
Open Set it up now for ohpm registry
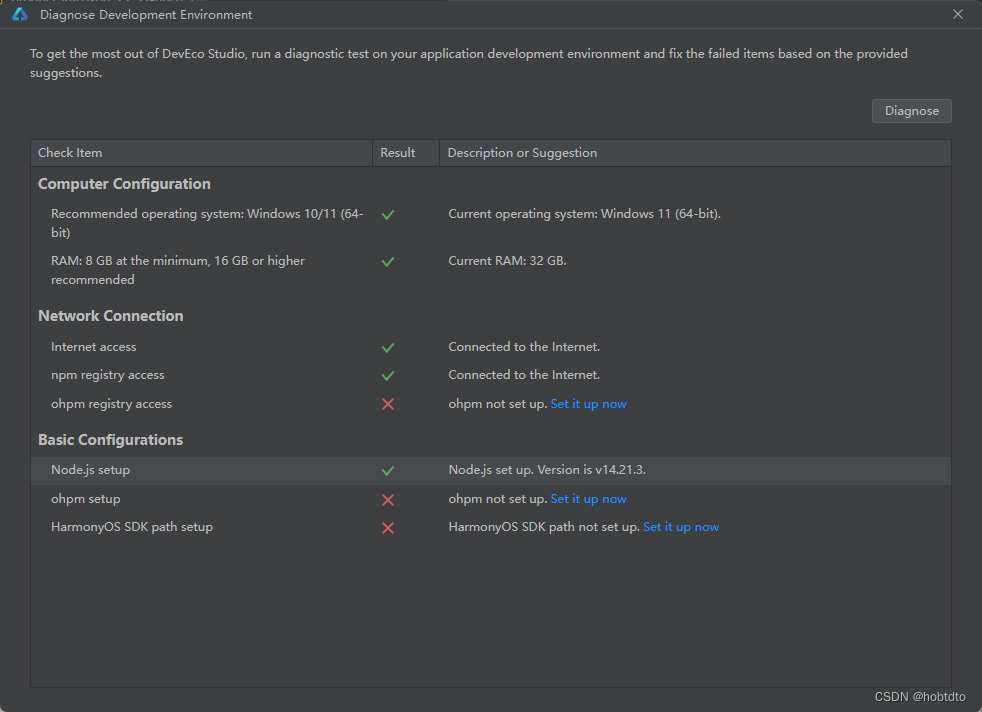click(x=588, y=404)
